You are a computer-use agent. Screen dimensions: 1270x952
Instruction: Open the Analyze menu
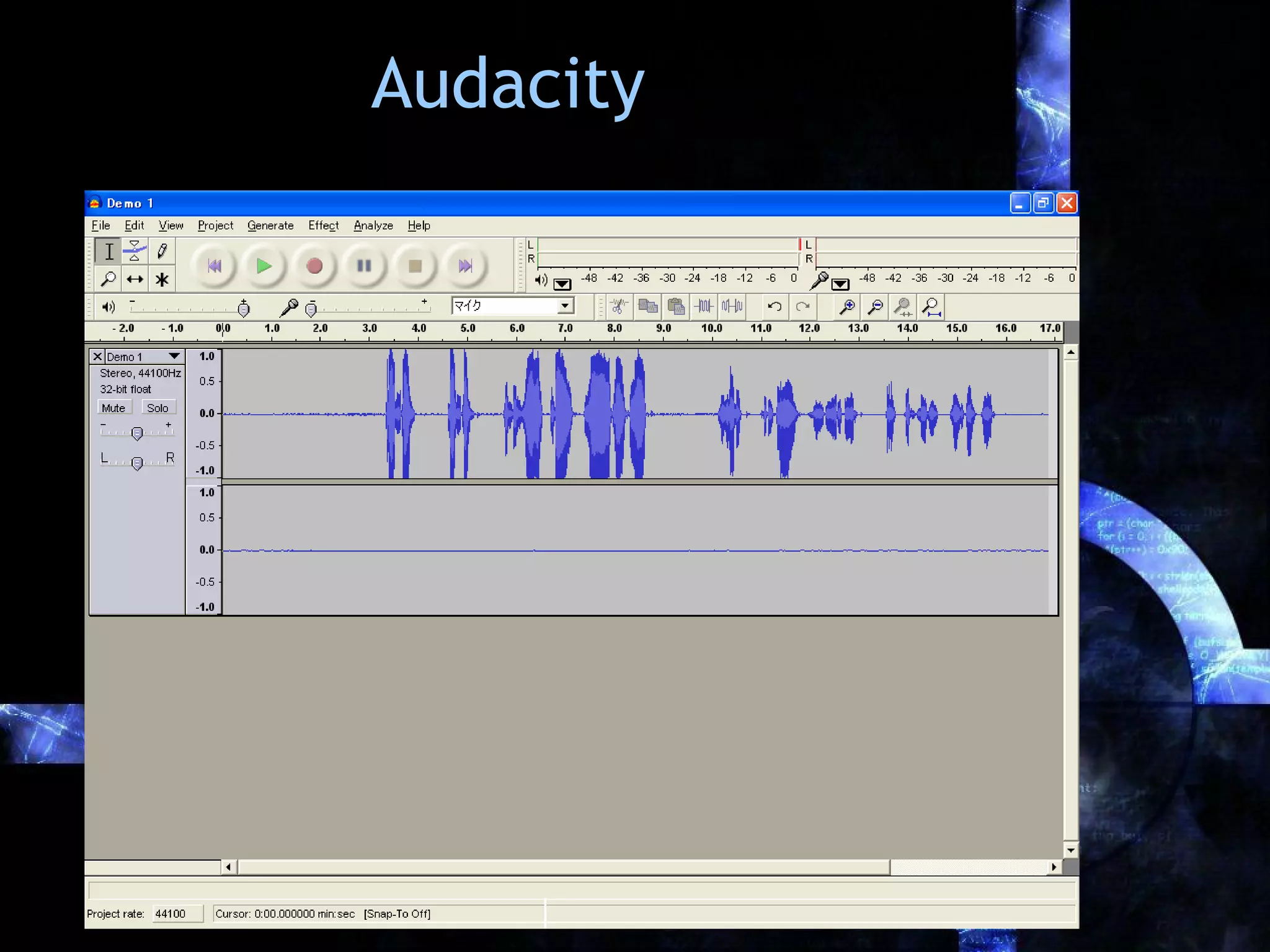pyautogui.click(x=373, y=226)
